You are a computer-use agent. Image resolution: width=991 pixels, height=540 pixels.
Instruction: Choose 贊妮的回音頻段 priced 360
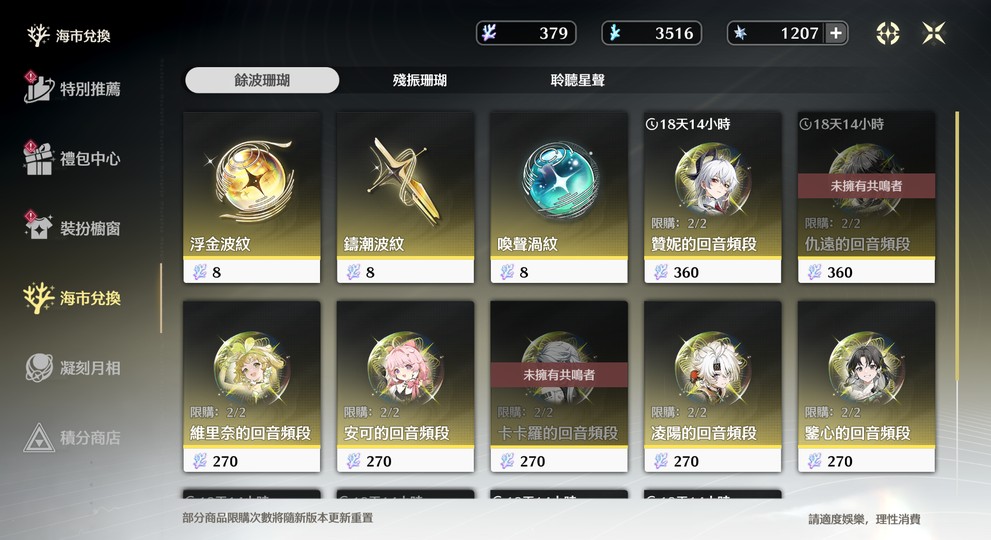coord(712,197)
